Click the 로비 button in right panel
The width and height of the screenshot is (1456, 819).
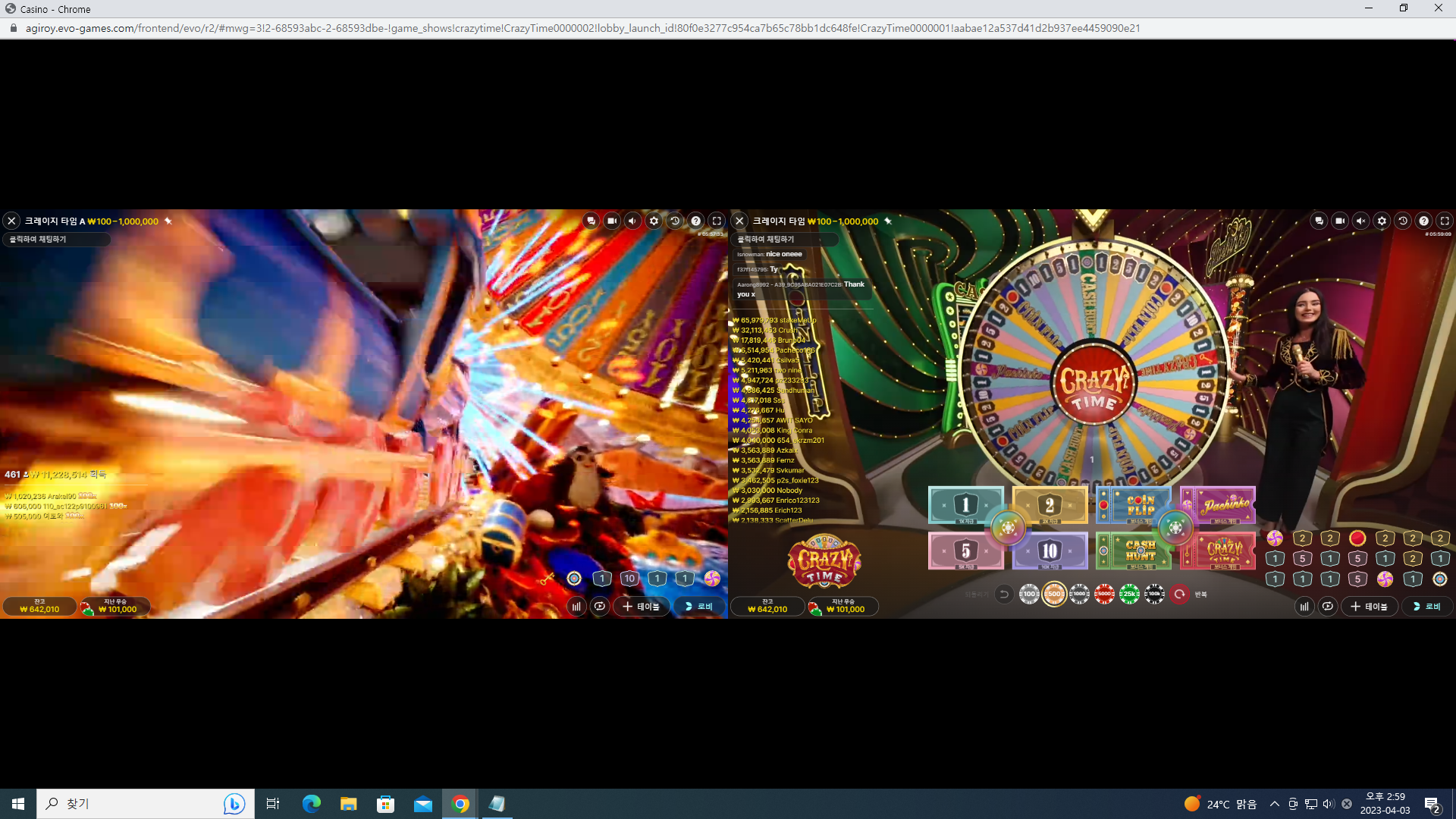click(x=1427, y=607)
